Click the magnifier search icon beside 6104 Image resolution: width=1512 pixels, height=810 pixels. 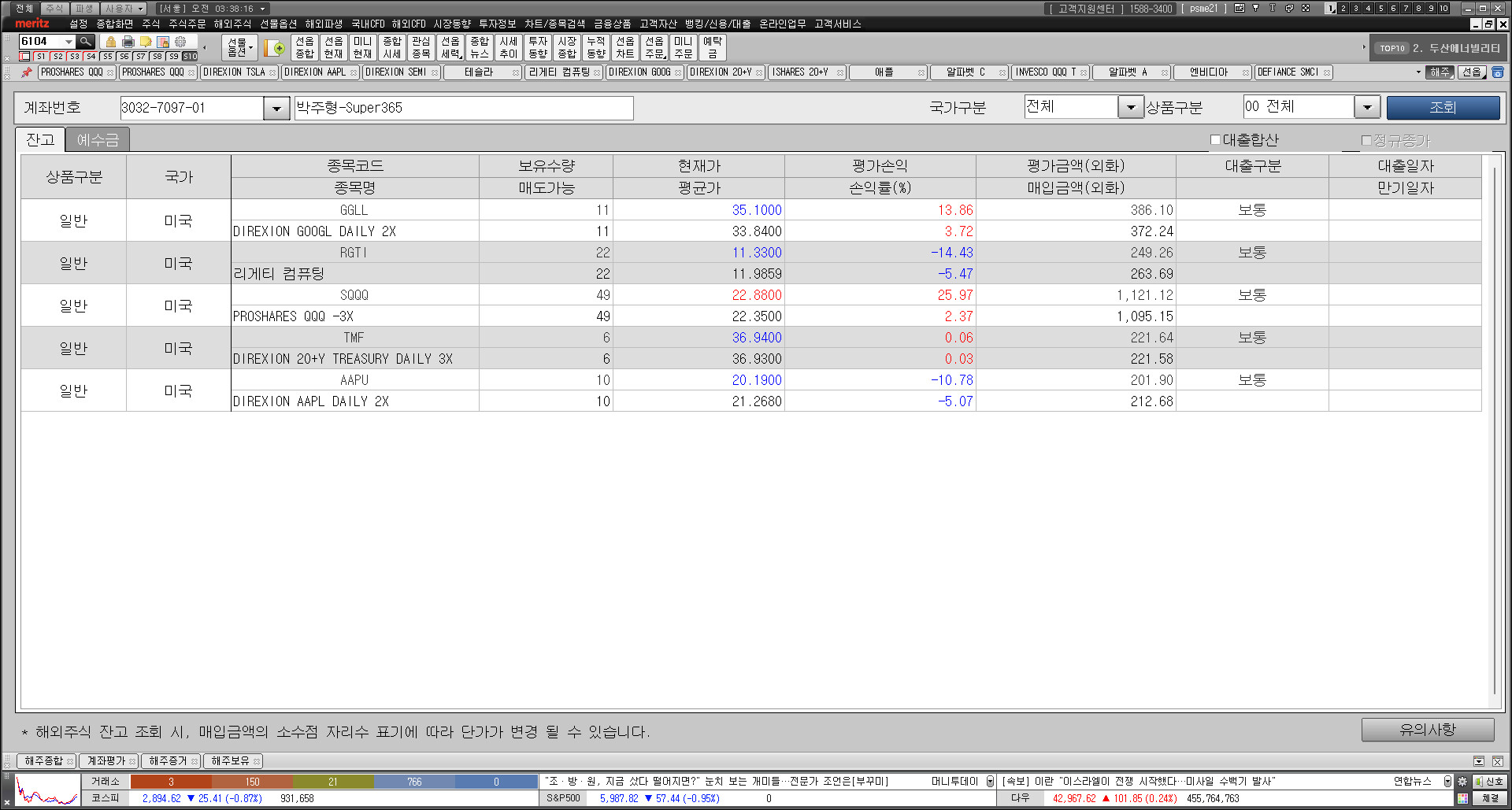pos(86,42)
